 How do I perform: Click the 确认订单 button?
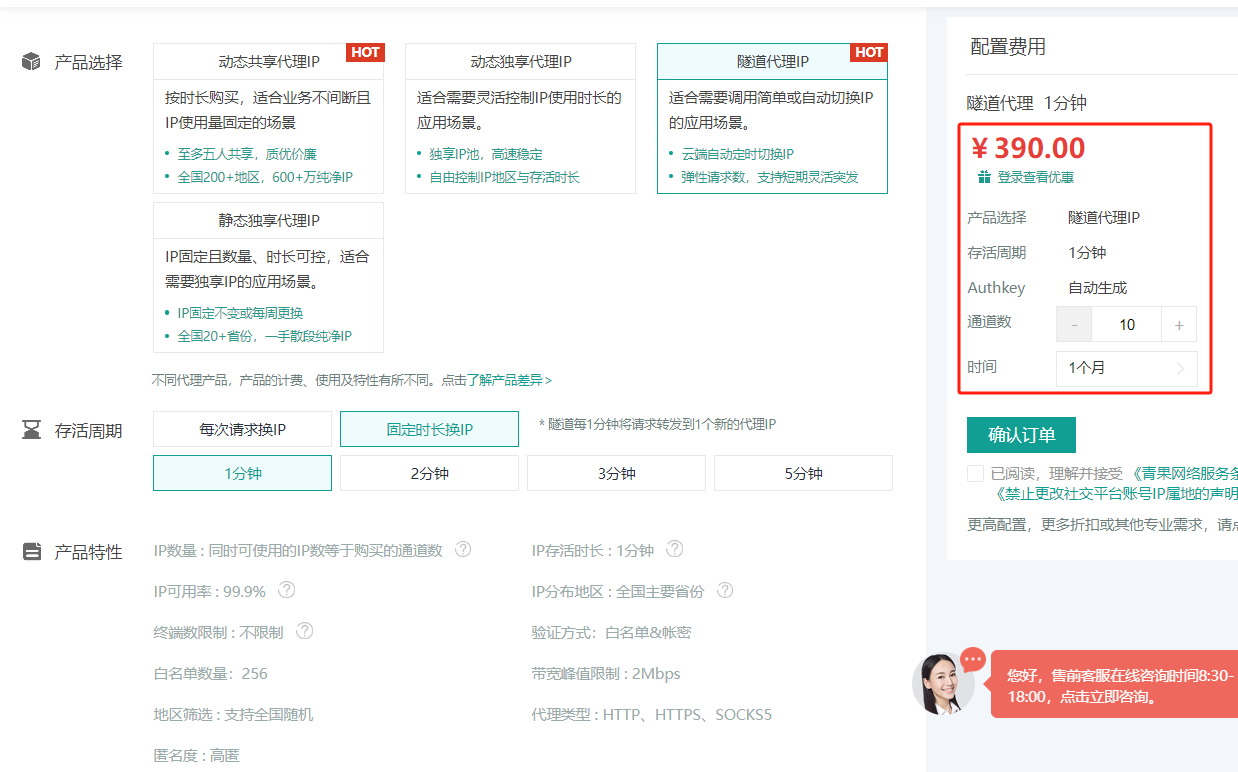[1021, 435]
